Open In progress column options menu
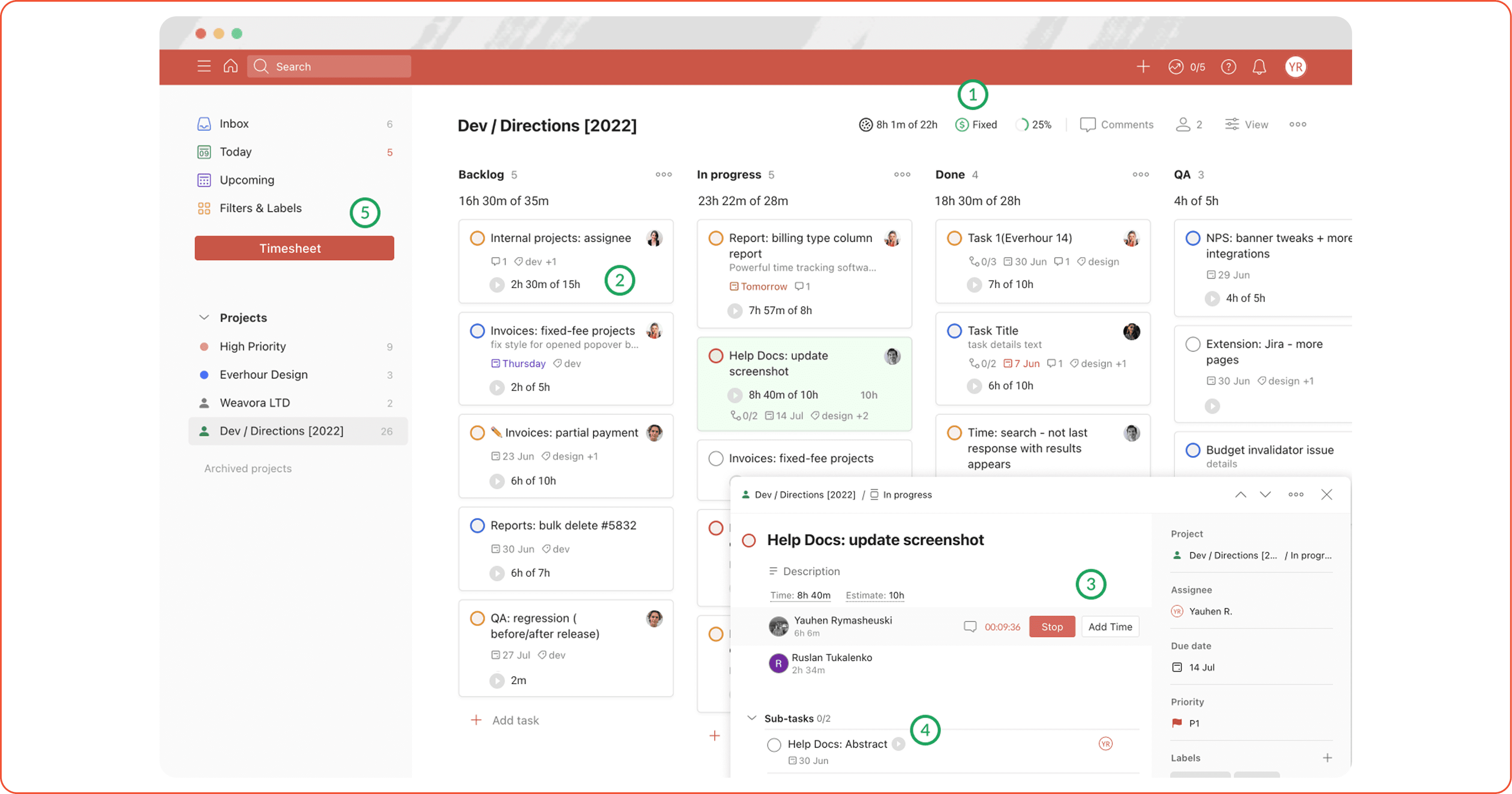1512x794 pixels. click(x=902, y=174)
